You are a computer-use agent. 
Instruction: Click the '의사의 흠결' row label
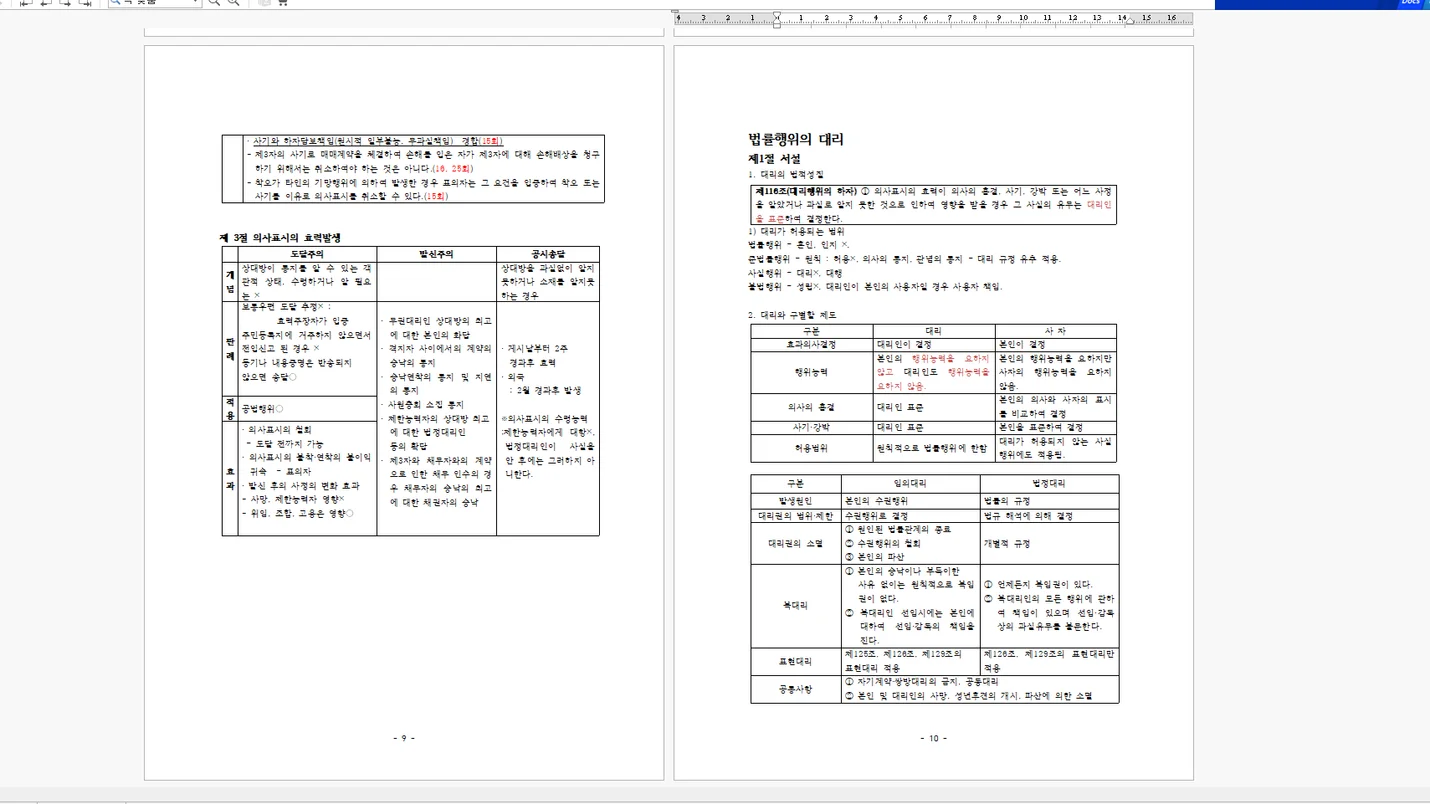[811, 407]
